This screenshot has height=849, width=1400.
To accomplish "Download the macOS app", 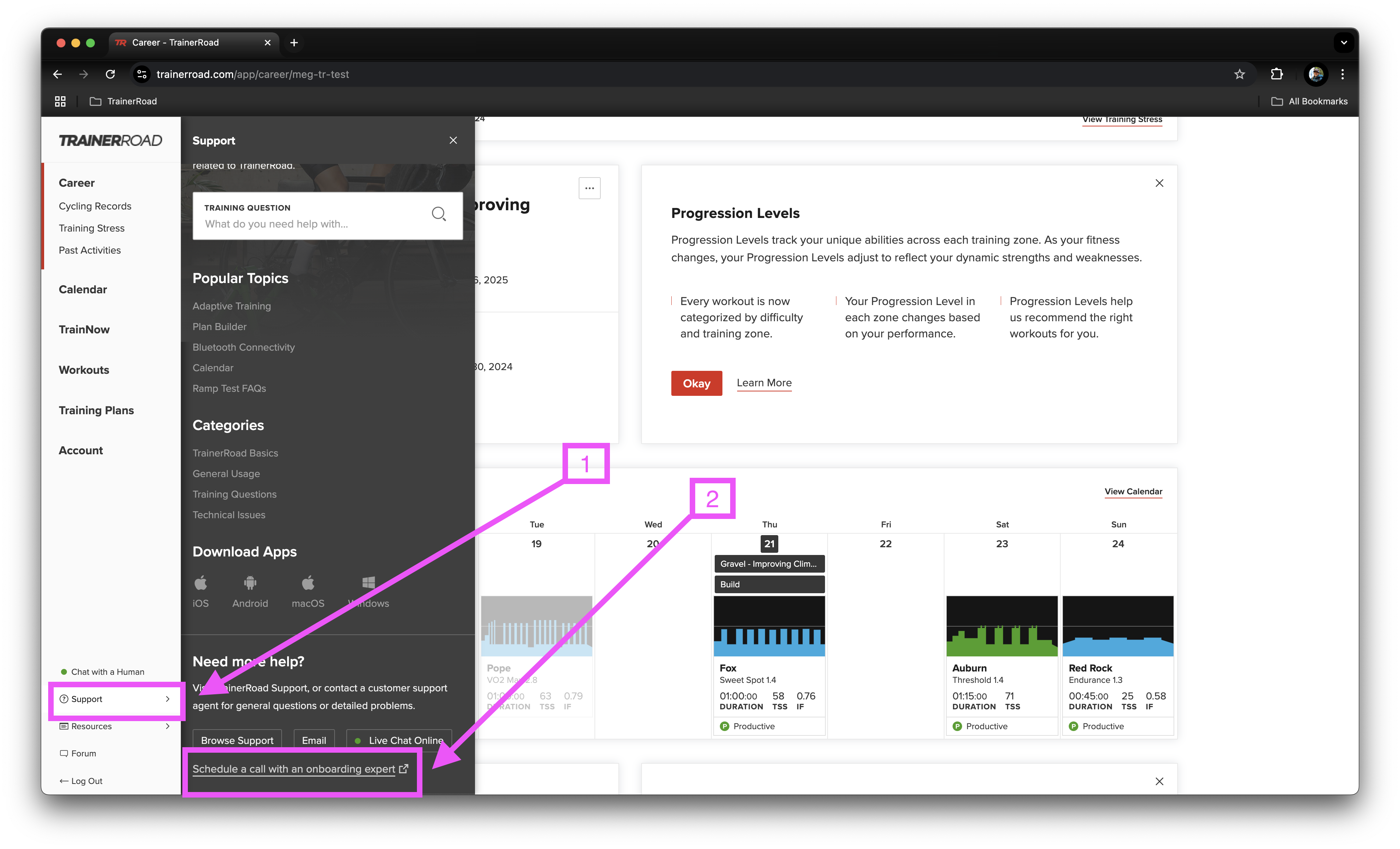I will coord(308,592).
